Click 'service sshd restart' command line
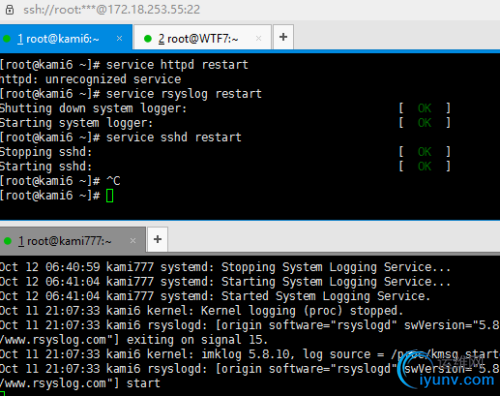 click(121, 137)
